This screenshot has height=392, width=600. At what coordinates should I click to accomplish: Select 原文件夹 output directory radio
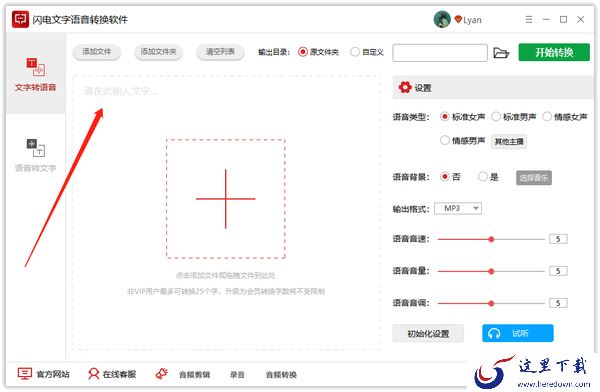point(303,52)
